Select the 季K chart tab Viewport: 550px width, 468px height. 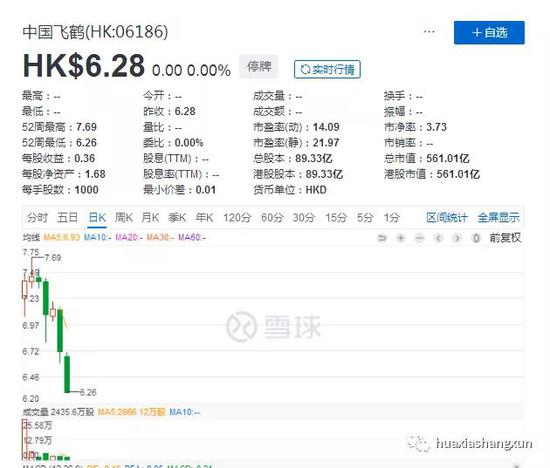coord(177,218)
